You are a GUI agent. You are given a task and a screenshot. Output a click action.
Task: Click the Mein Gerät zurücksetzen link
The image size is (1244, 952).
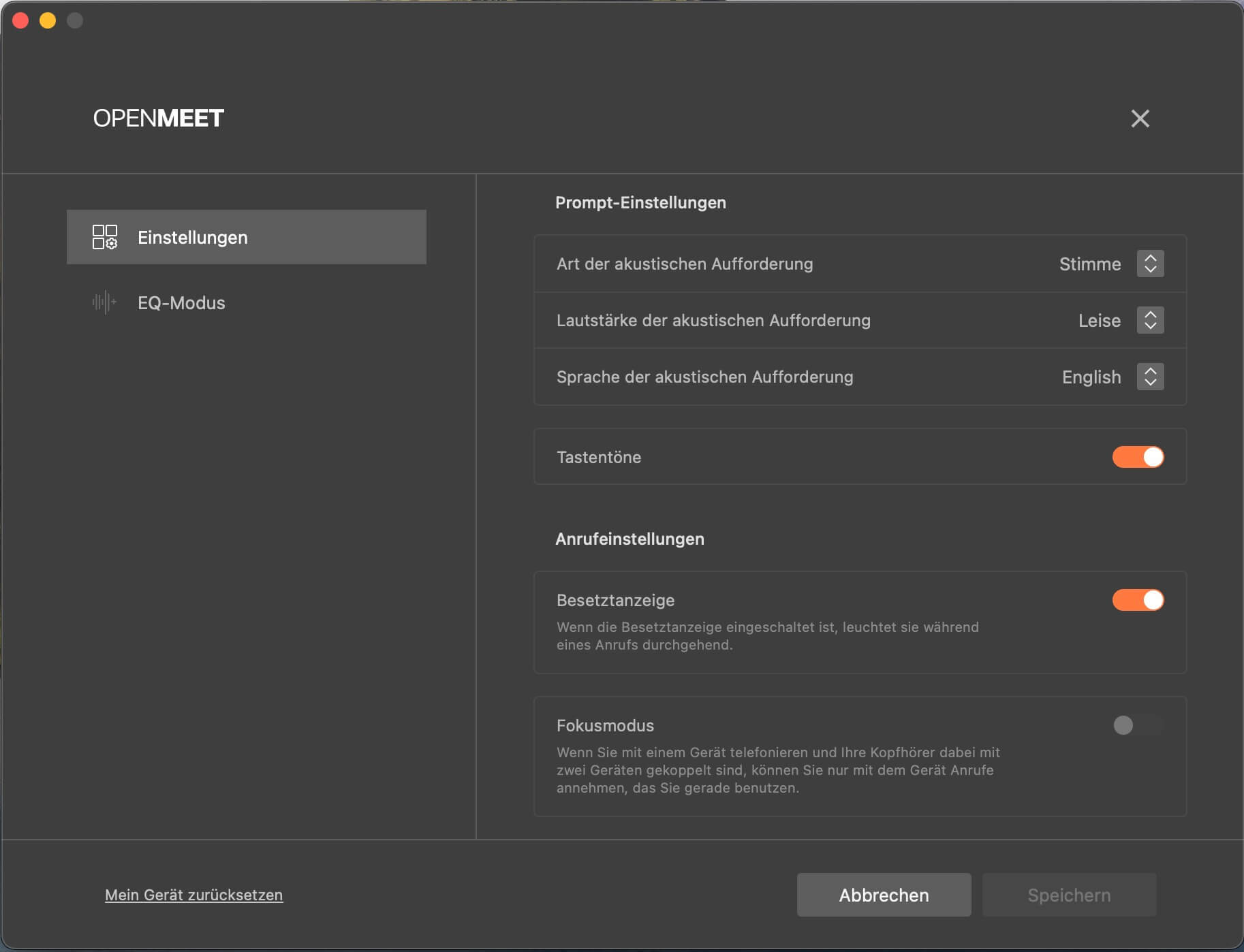[x=193, y=895]
